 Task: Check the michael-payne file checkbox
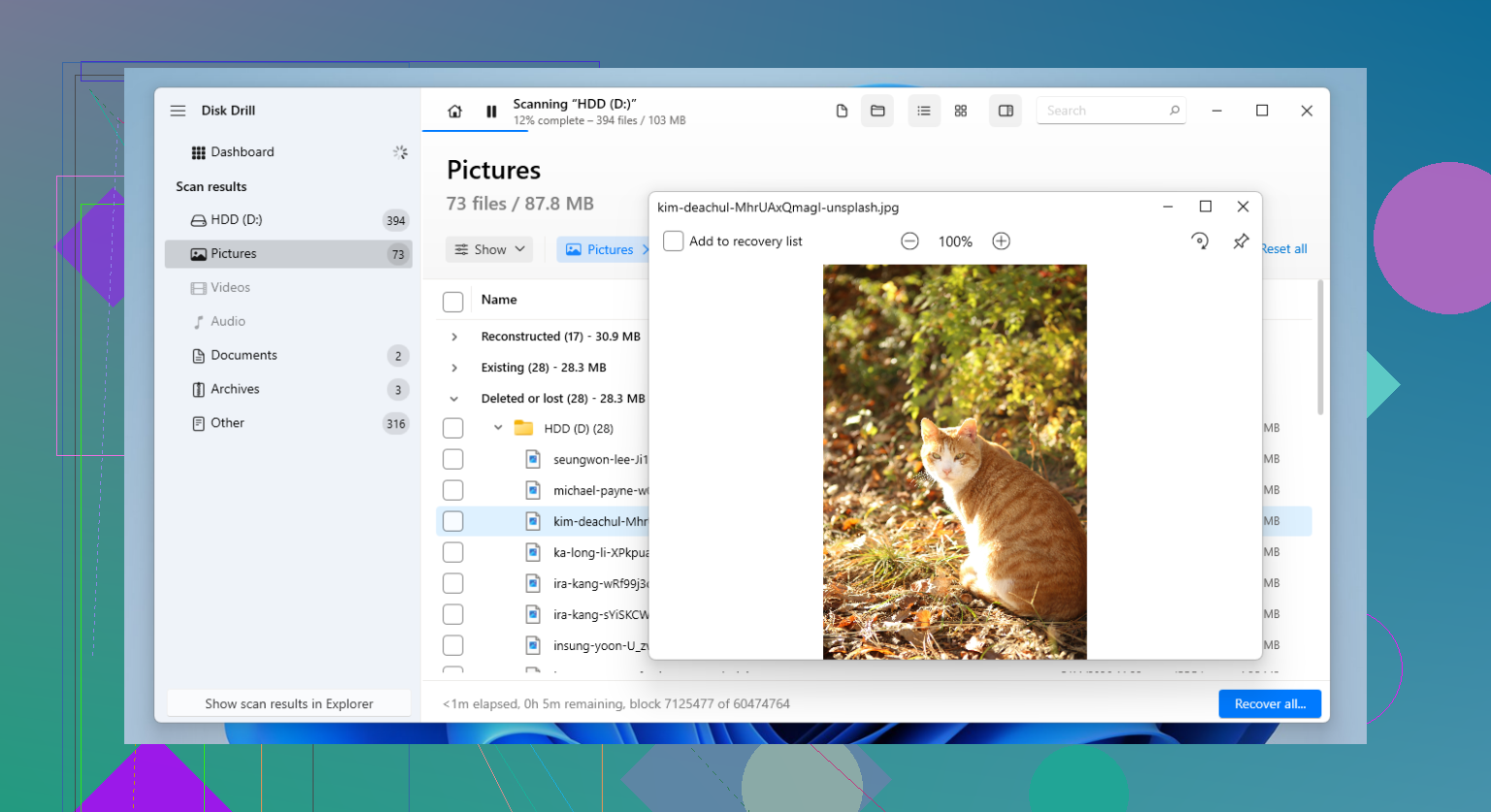pyautogui.click(x=453, y=490)
